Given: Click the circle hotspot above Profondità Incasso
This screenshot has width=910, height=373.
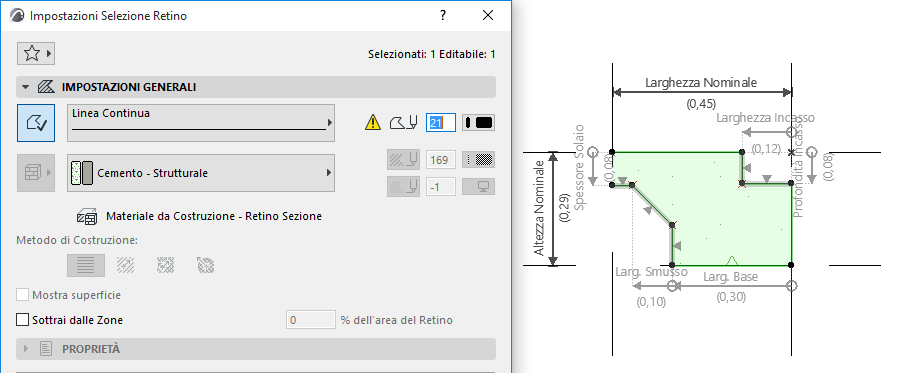Looking at the screenshot, I should (x=811, y=152).
